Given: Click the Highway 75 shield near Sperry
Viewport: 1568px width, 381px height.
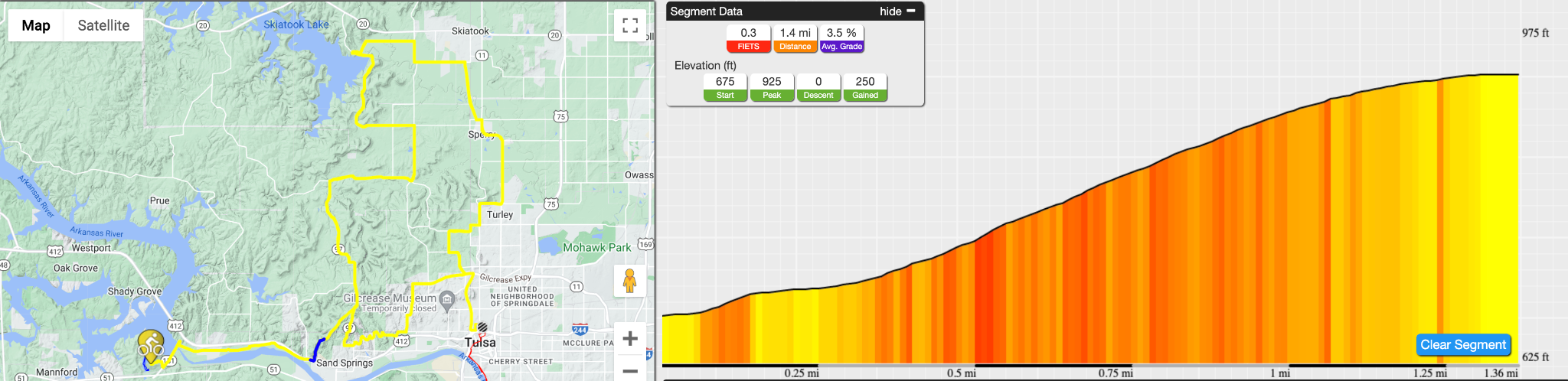Looking at the screenshot, I should (560, 116).
